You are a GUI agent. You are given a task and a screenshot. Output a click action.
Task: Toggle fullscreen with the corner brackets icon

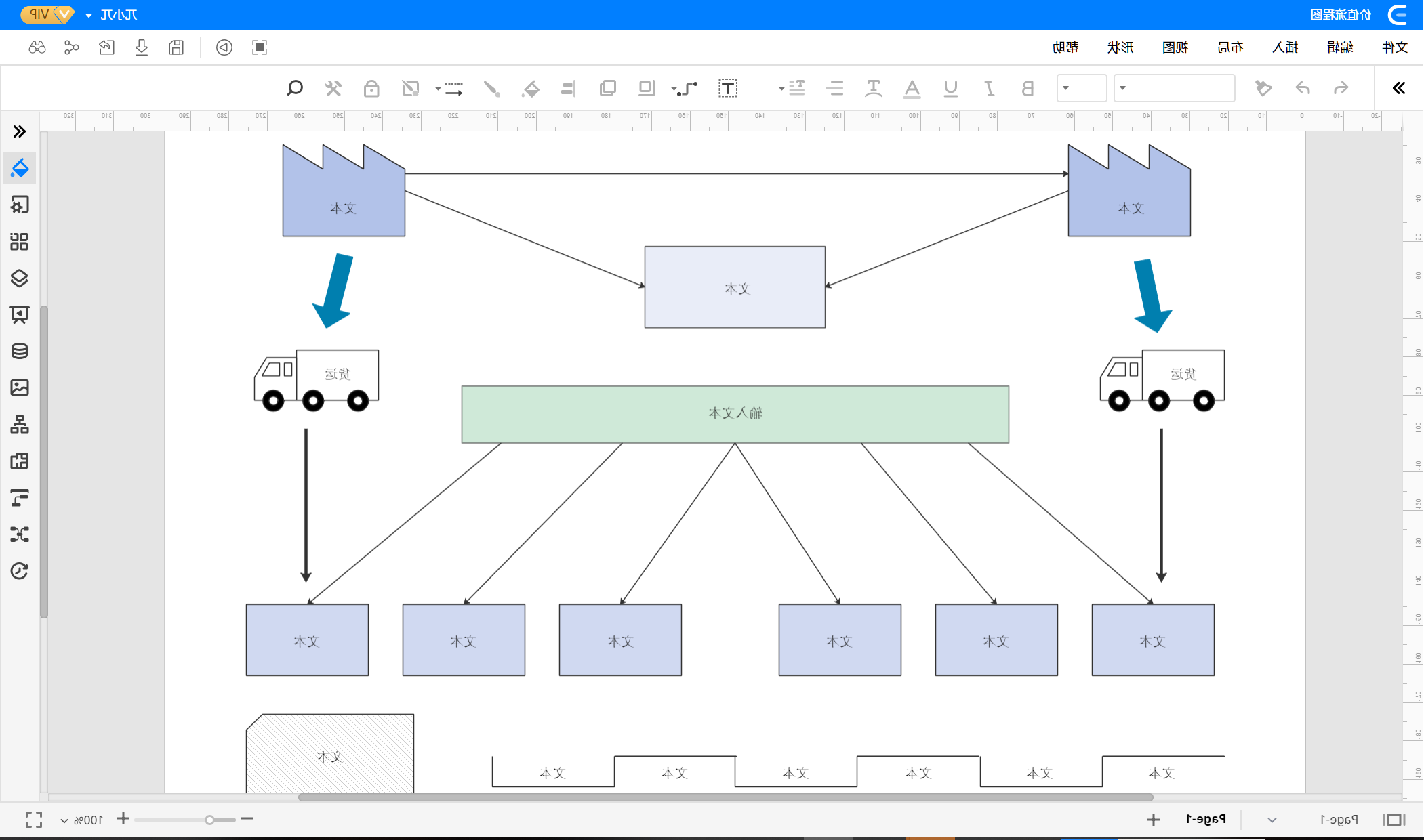pyautogui.click(x=34, y=820)
